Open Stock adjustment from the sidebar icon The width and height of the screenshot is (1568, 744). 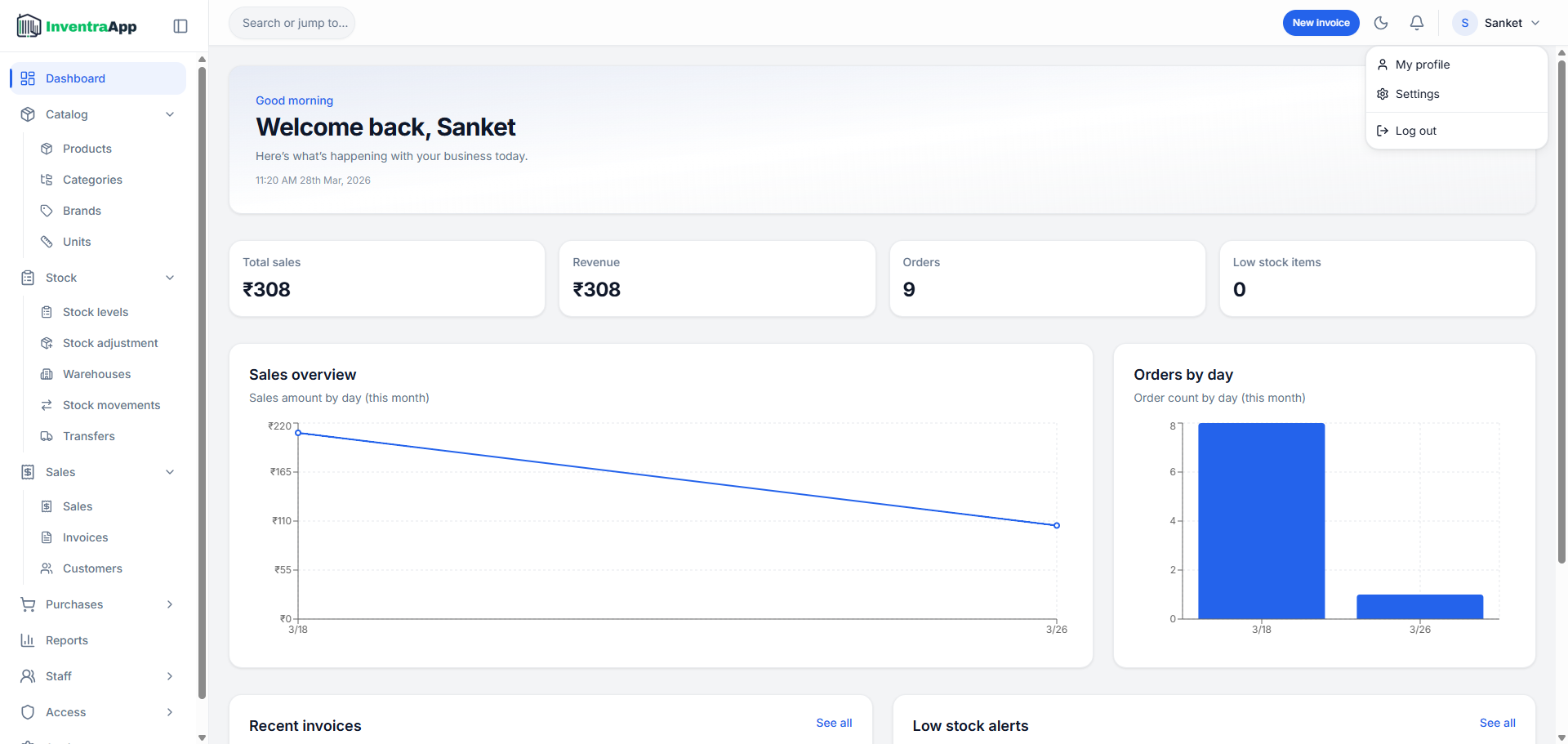[x=47, y=342]
